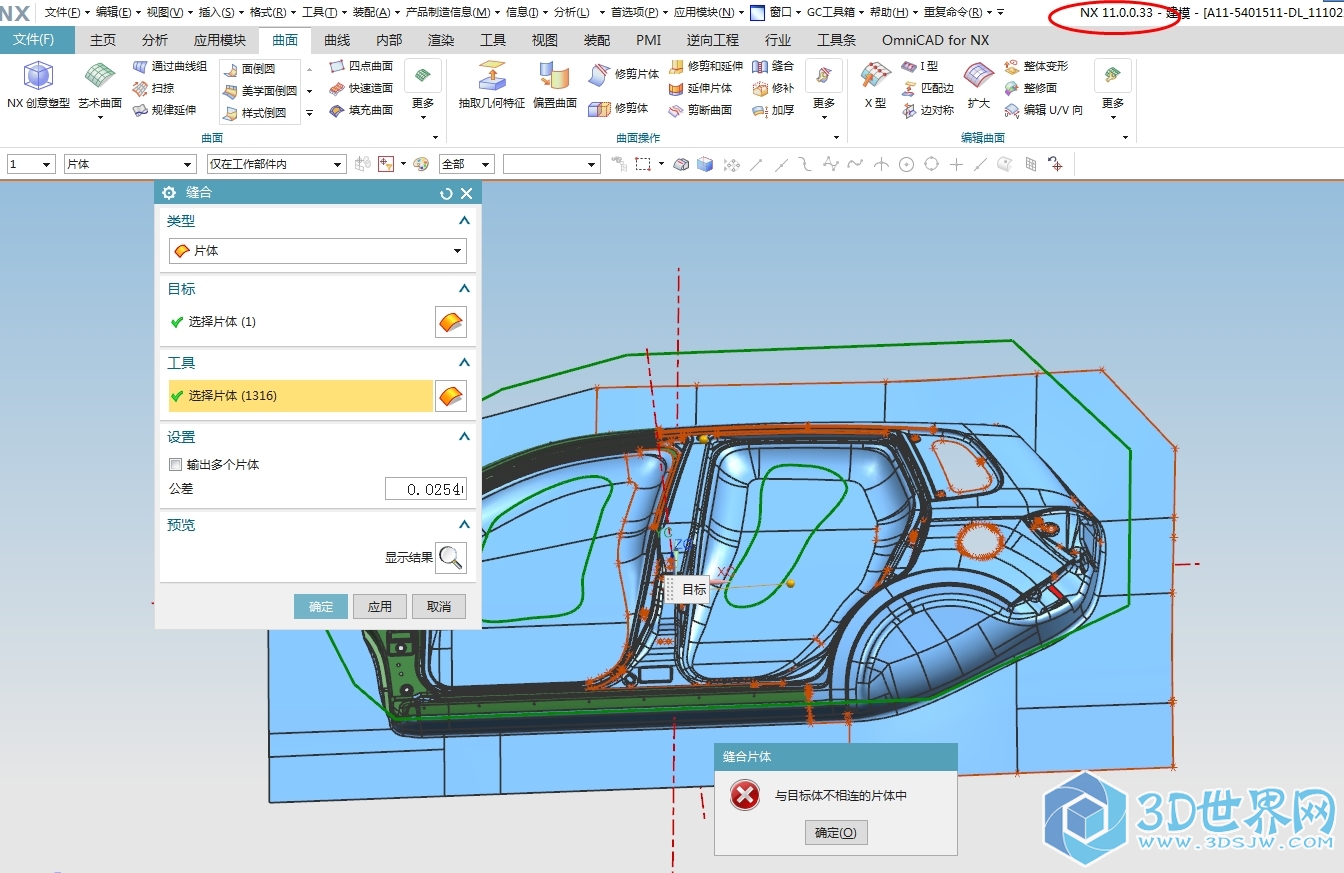1344x873 pixels.
Task: Select the 剪断曲面 command
Action: point(700,110)
